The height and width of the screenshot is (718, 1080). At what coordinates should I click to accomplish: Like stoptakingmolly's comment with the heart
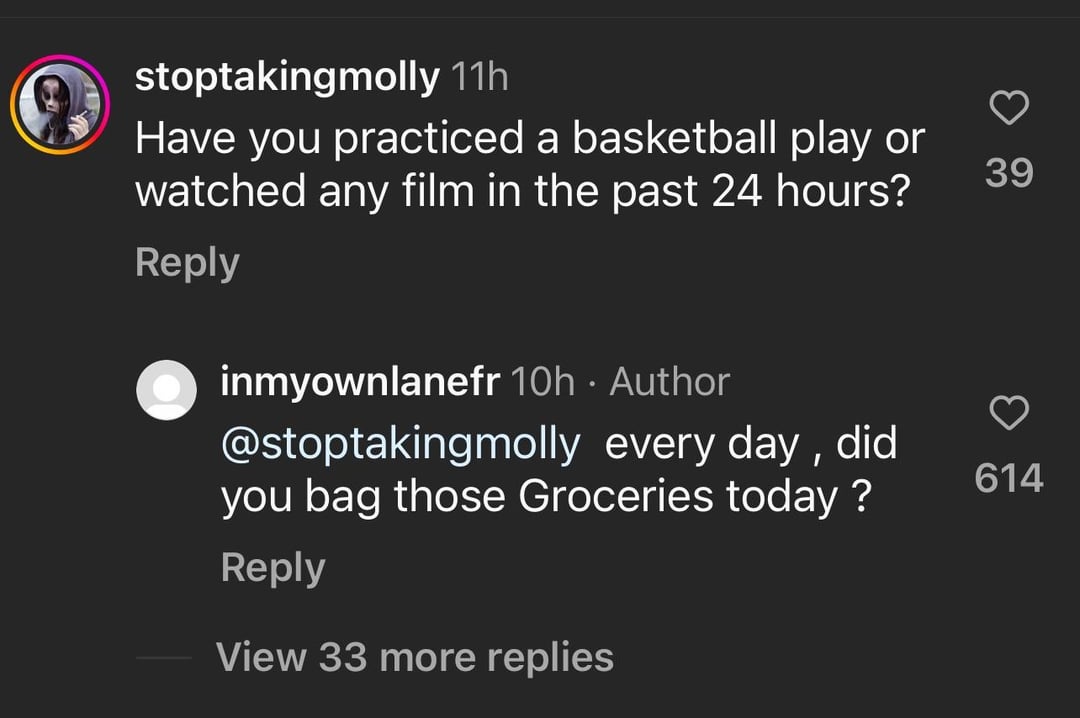click(1009, 108)
